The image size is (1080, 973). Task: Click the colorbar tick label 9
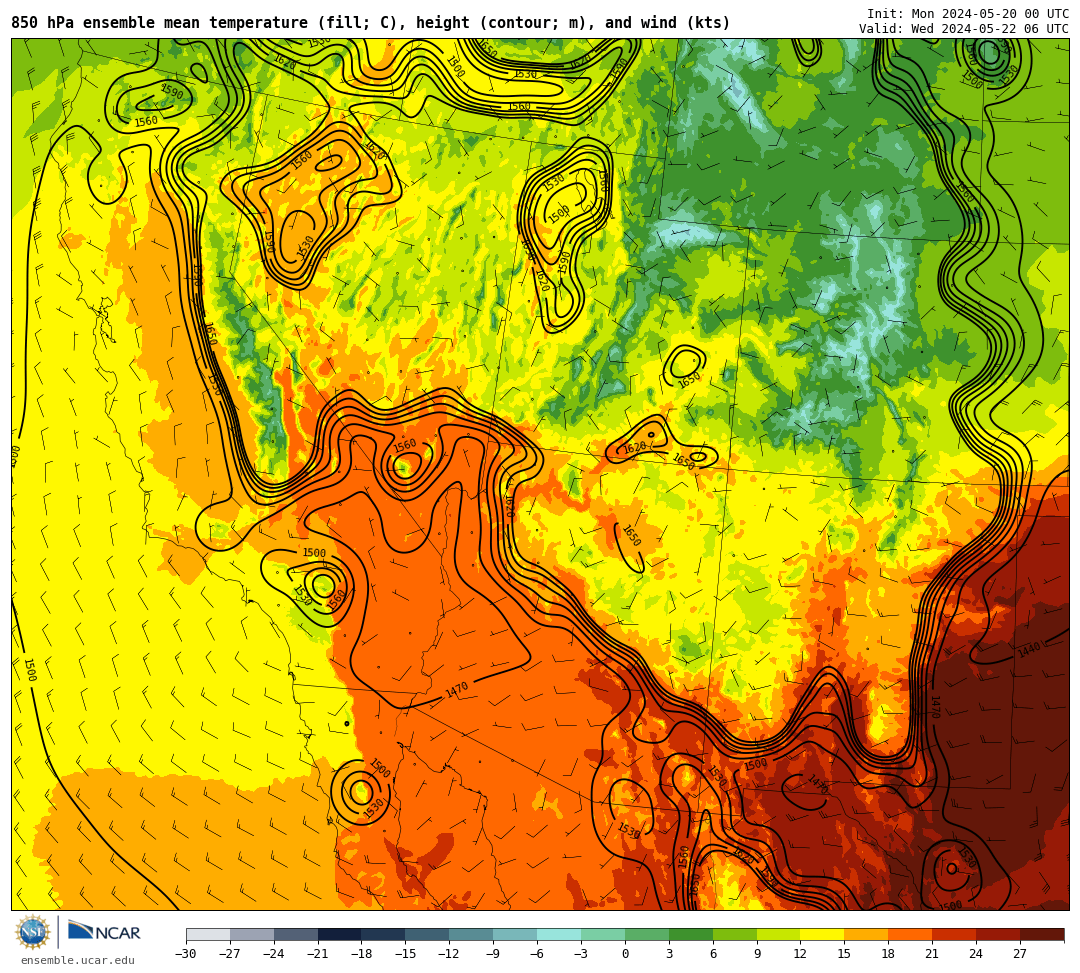tap(757, 954)
